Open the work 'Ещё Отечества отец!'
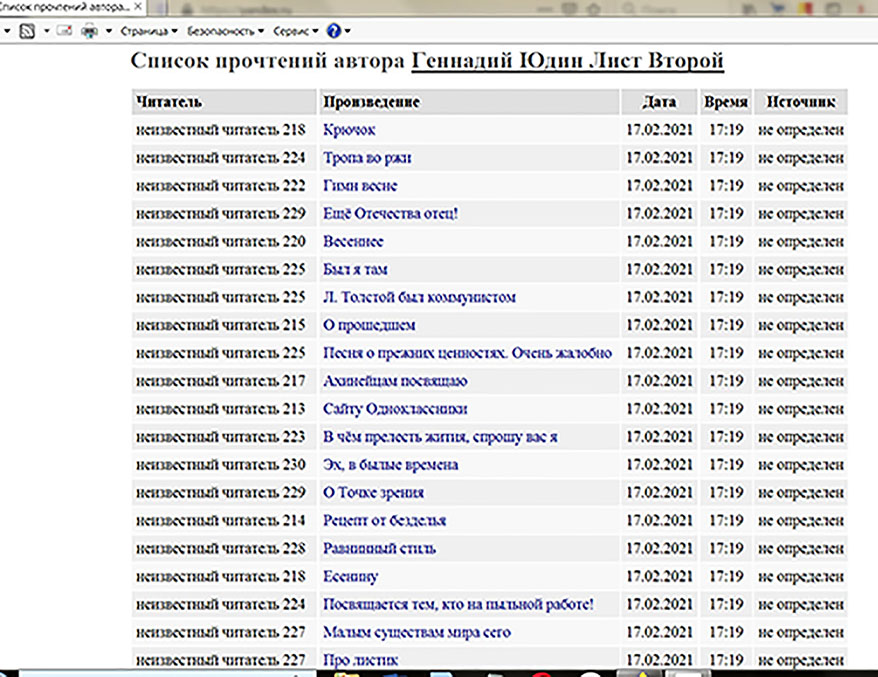This screenshot has width=878, height=677. click(391, 214)
